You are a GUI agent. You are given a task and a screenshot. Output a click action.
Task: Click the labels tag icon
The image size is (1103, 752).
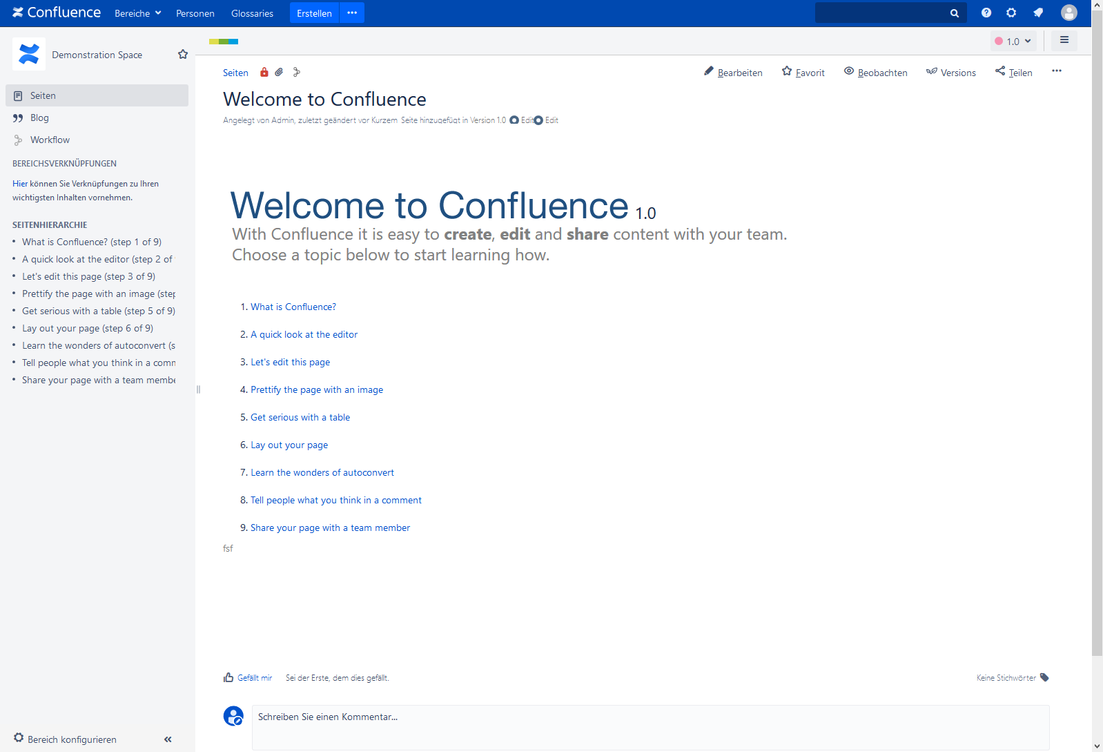pyautogui.click(x=1045, y=677)
